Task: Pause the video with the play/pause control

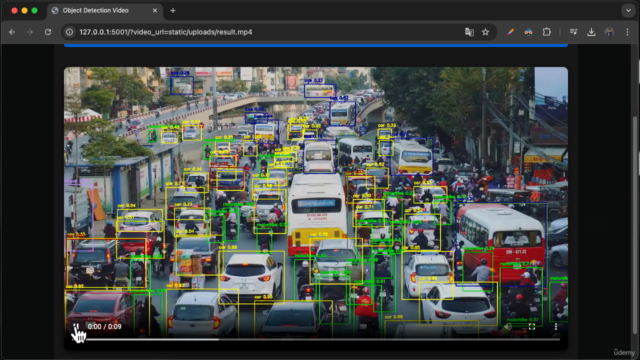Action: (x=76, y=327)
